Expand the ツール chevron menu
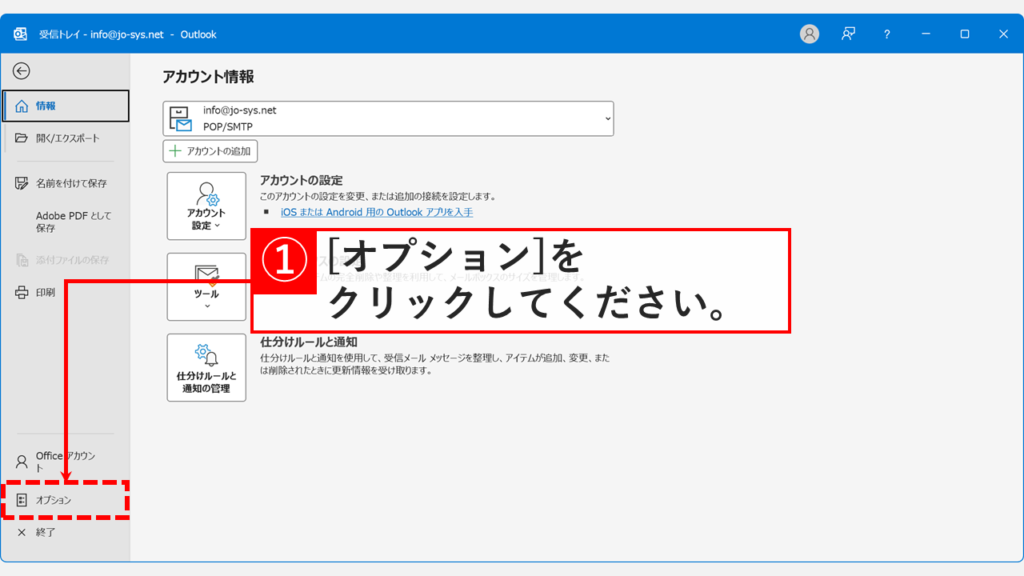 [206, 303]
